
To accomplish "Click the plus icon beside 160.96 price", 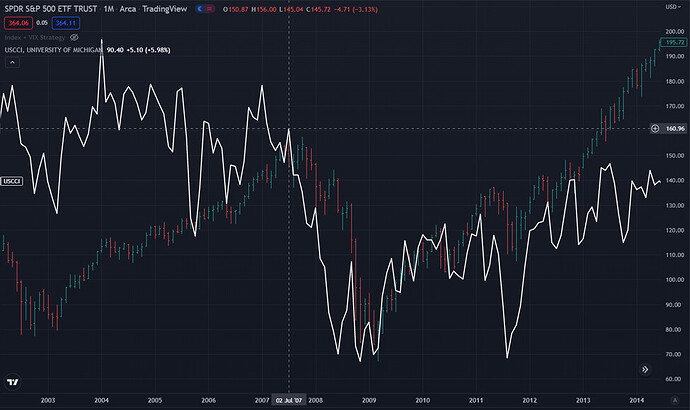I will click(655, 128).
